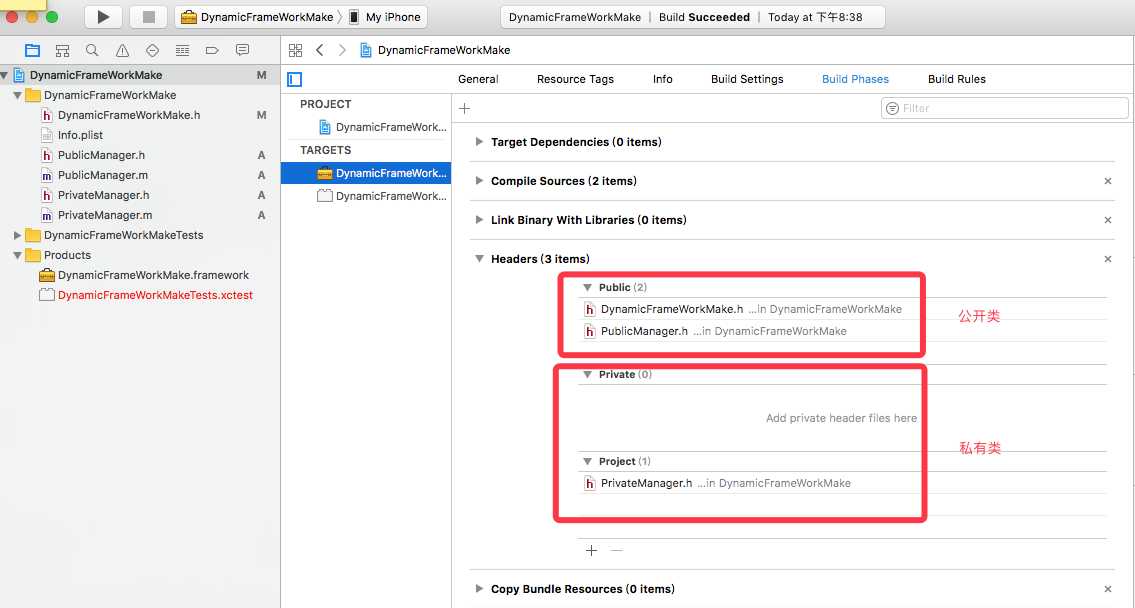The width and height of the screenshot is (1135, 608).
Task: Choose the My iPhone run destination
Action: (x=385, y=17)
